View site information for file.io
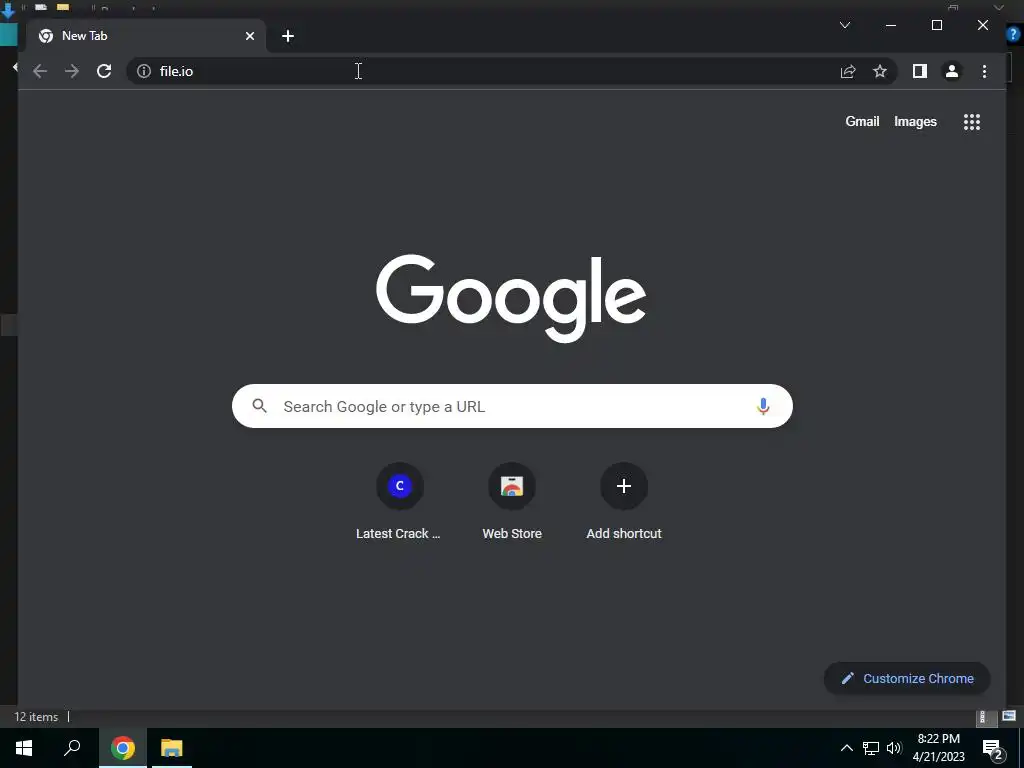Image resolution: width=1024 pixels, height=768 pixels. point(144,71)
